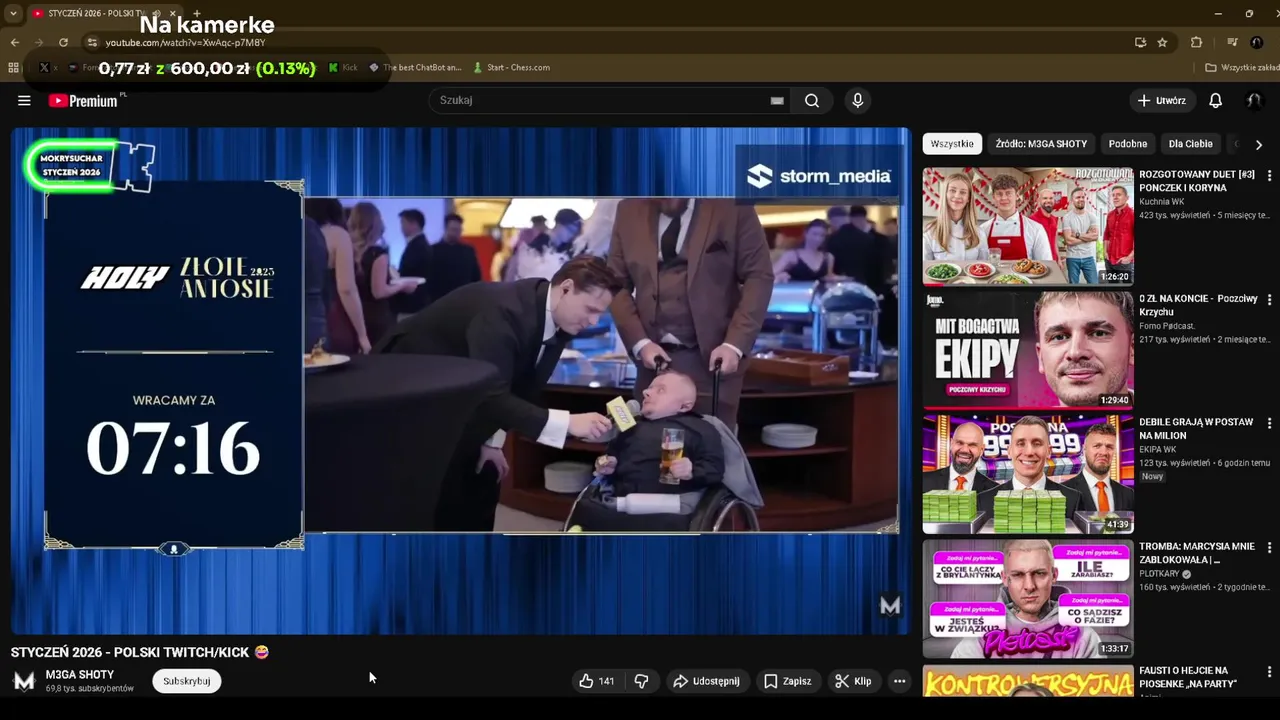Open the M3GA SHOTY channel name link
The image size is (1280, 720).
[80, 675]
